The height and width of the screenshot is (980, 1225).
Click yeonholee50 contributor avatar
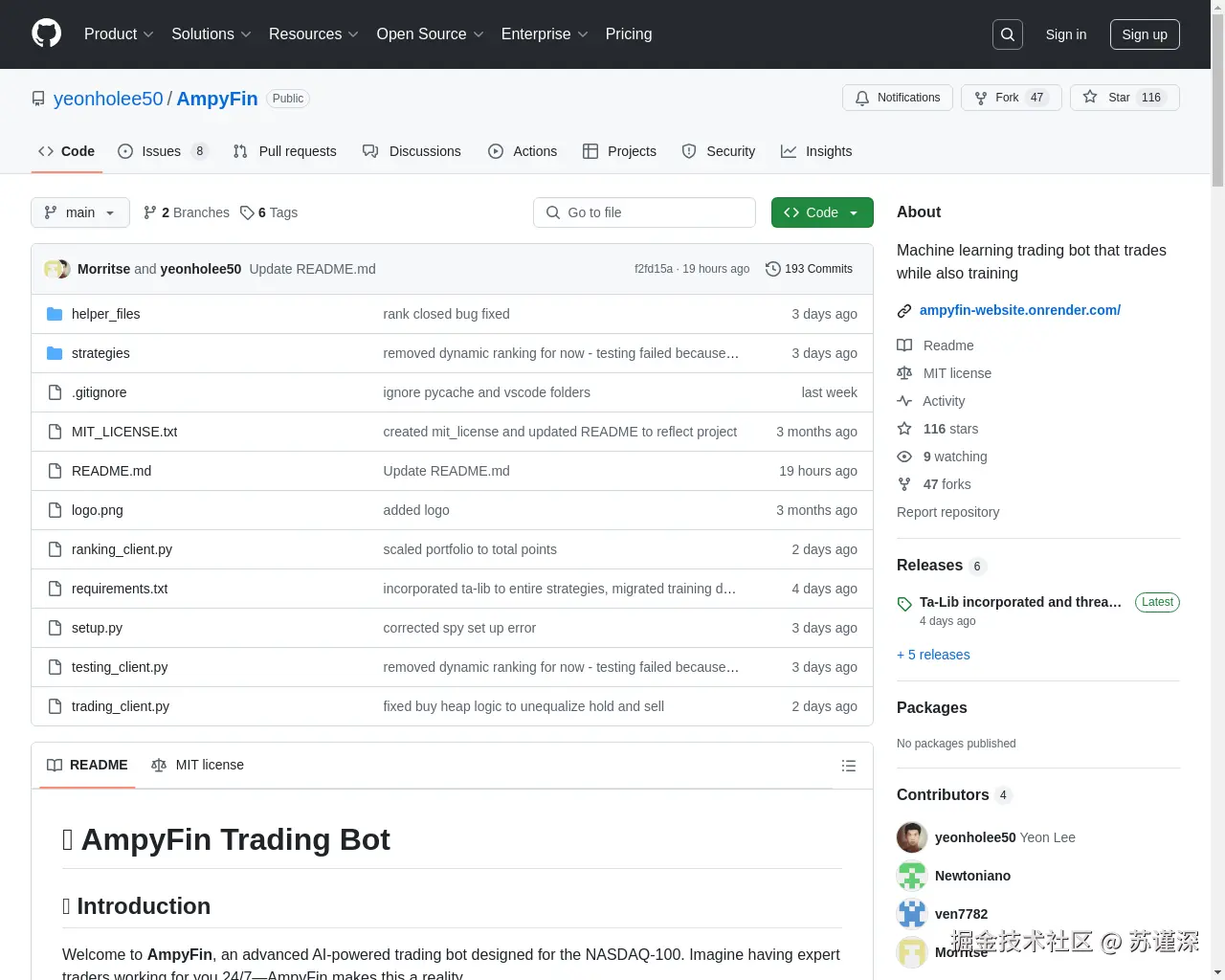[x=912, y=837]
